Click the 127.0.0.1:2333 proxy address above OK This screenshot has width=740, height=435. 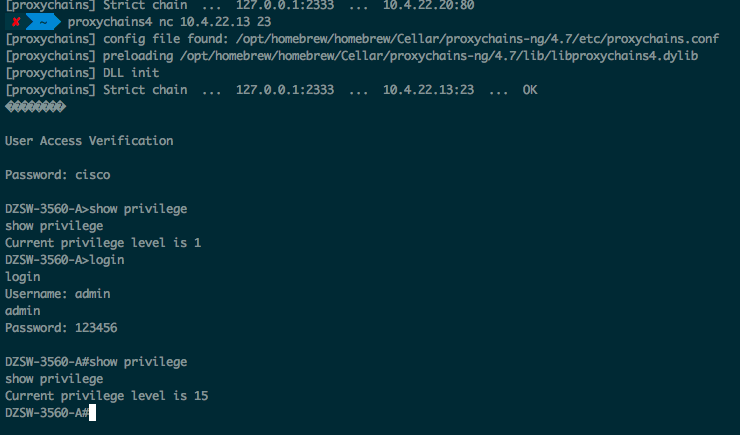tap(285, 90)
